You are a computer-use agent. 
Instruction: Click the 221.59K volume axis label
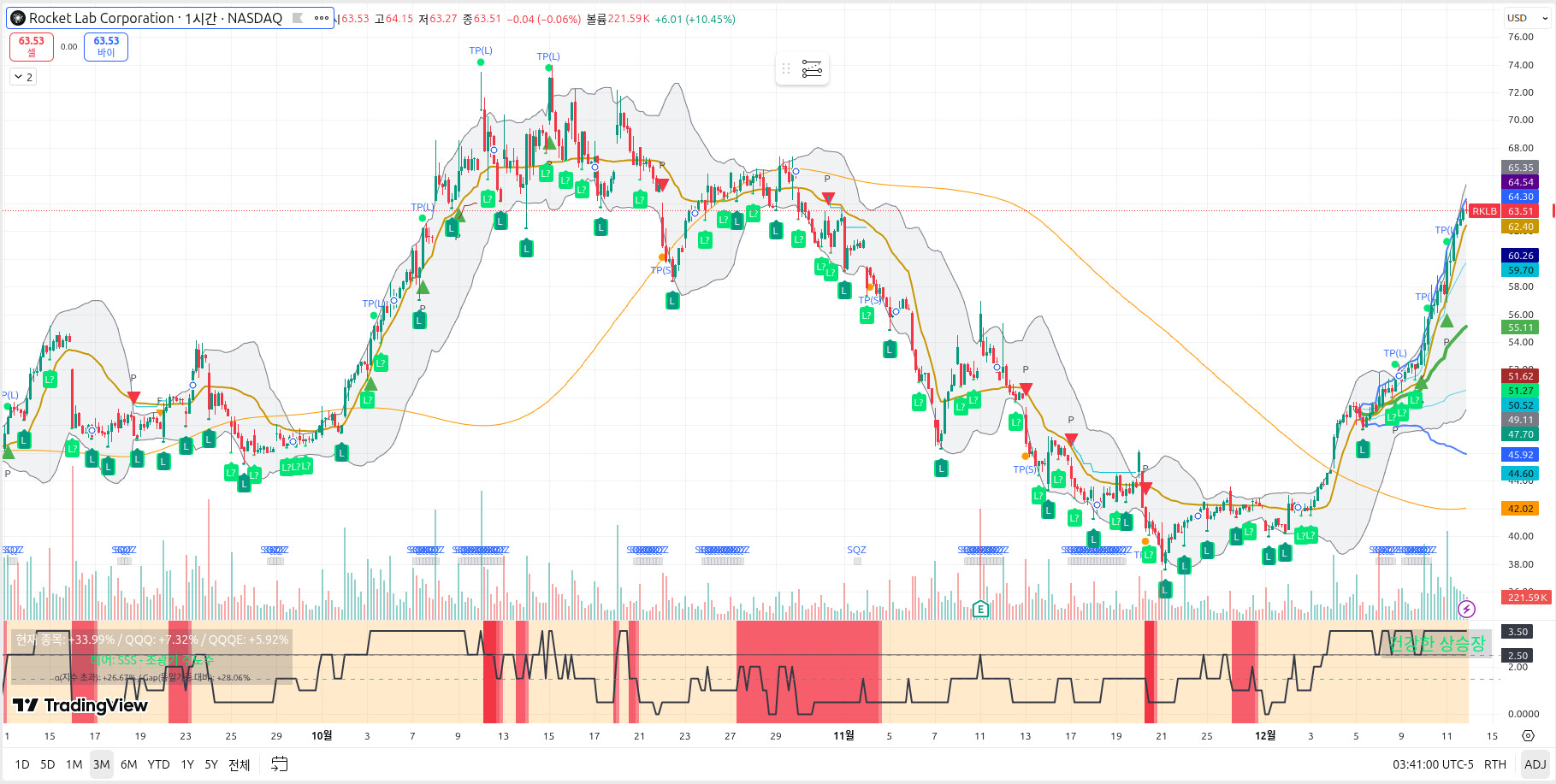click(x=1527, y=598)
